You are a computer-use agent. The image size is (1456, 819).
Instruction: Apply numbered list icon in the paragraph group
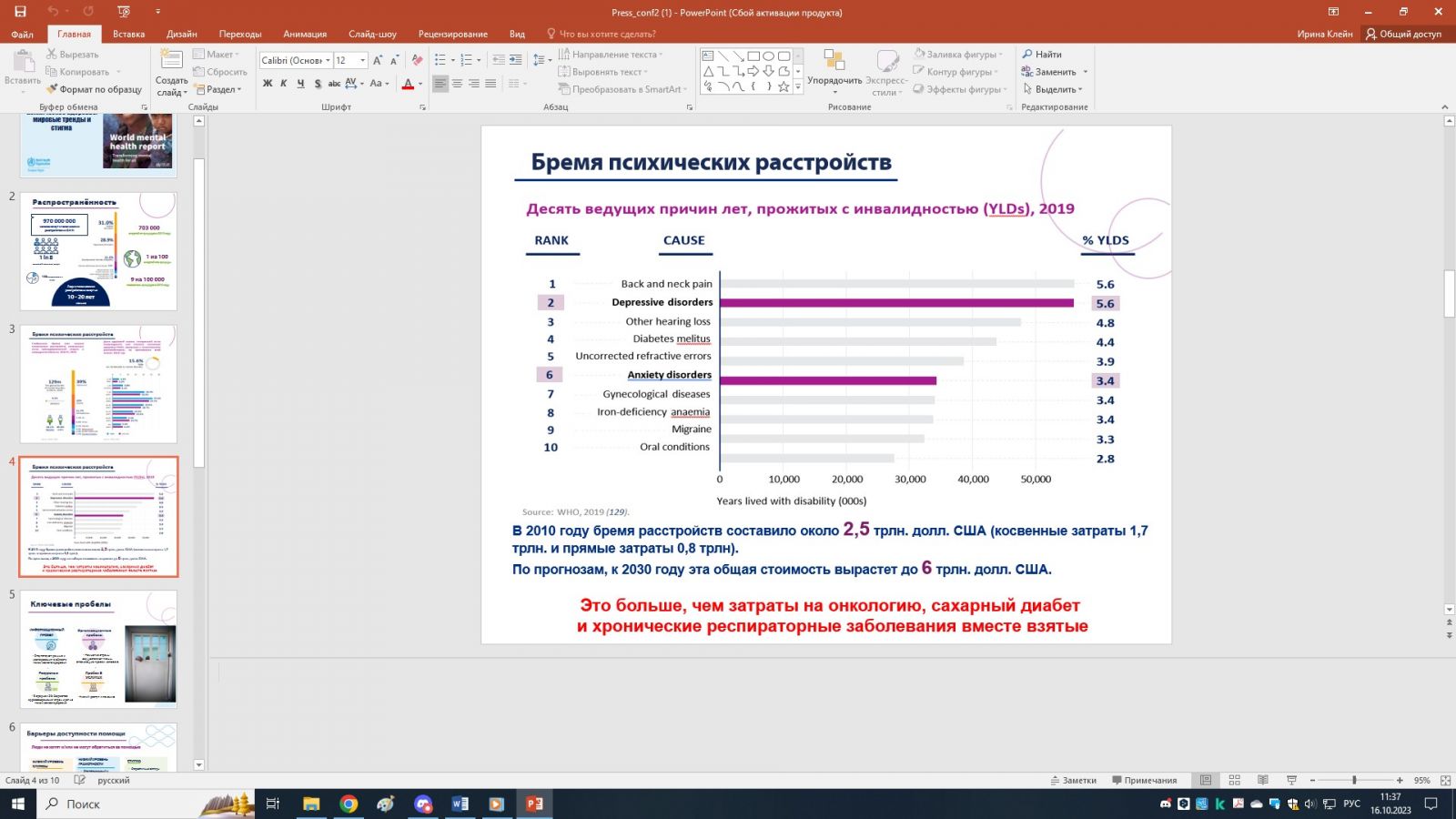468,60
